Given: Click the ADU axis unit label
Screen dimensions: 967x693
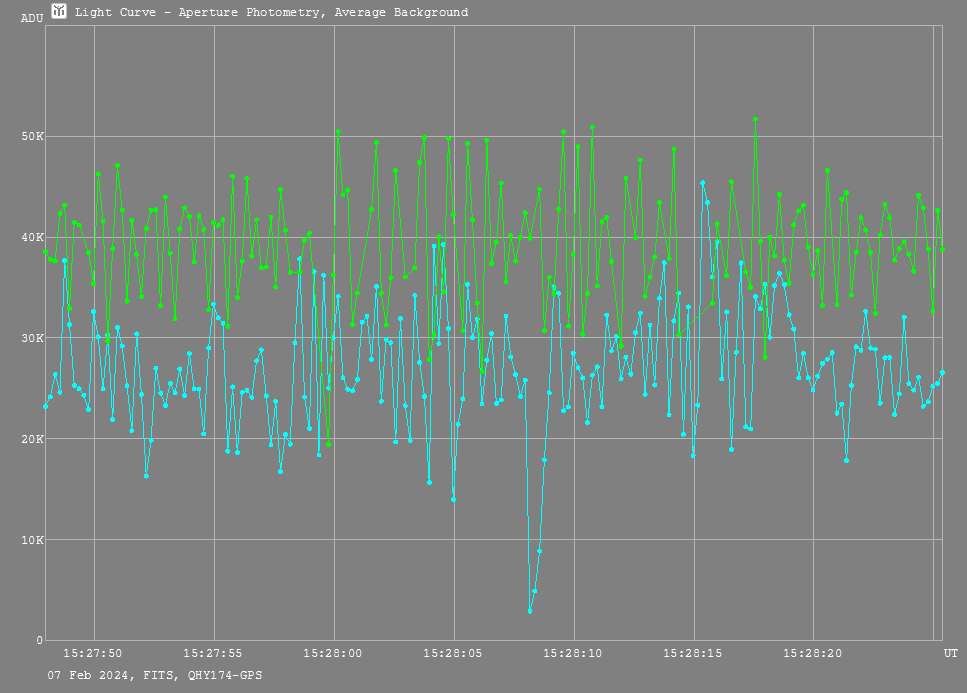Looking at the screenshot, I should tap(32, 18).
